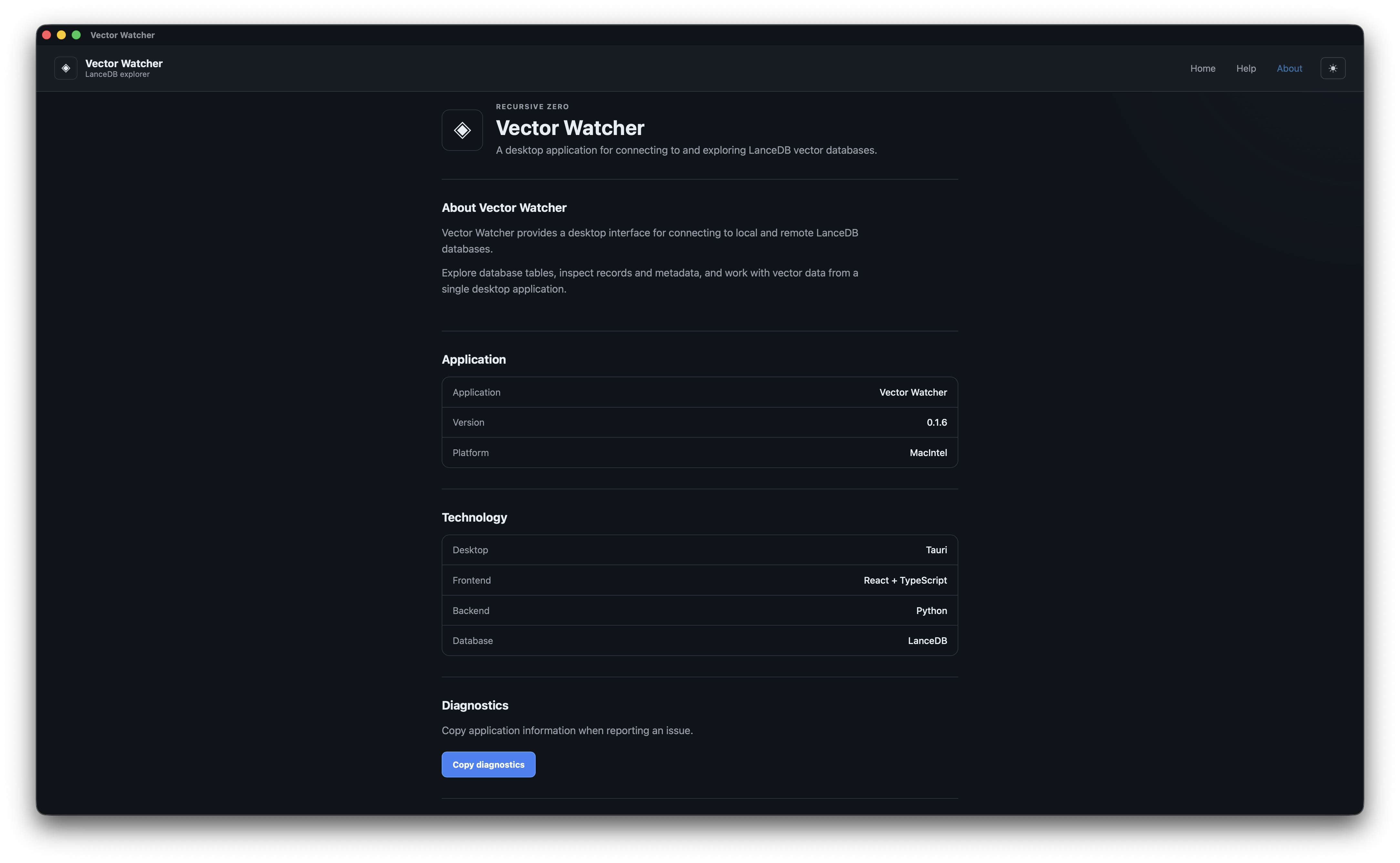Screen dimensions: 1400x863
Task: Click the window title bar text Vector Watcher
Action: click(123, 35)
